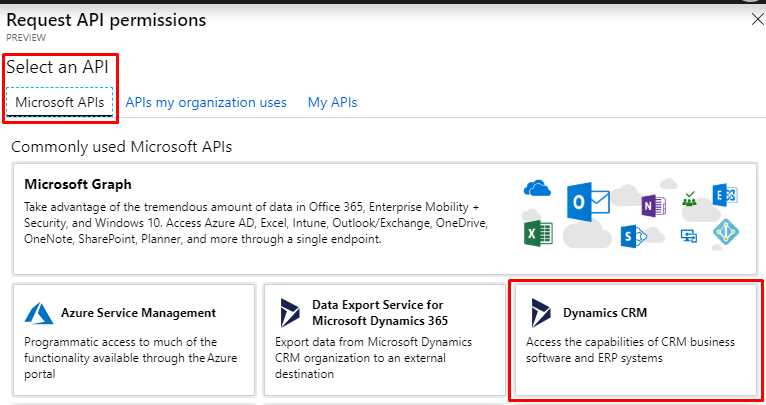Click the Azure Service Management triangle icon

39,313
